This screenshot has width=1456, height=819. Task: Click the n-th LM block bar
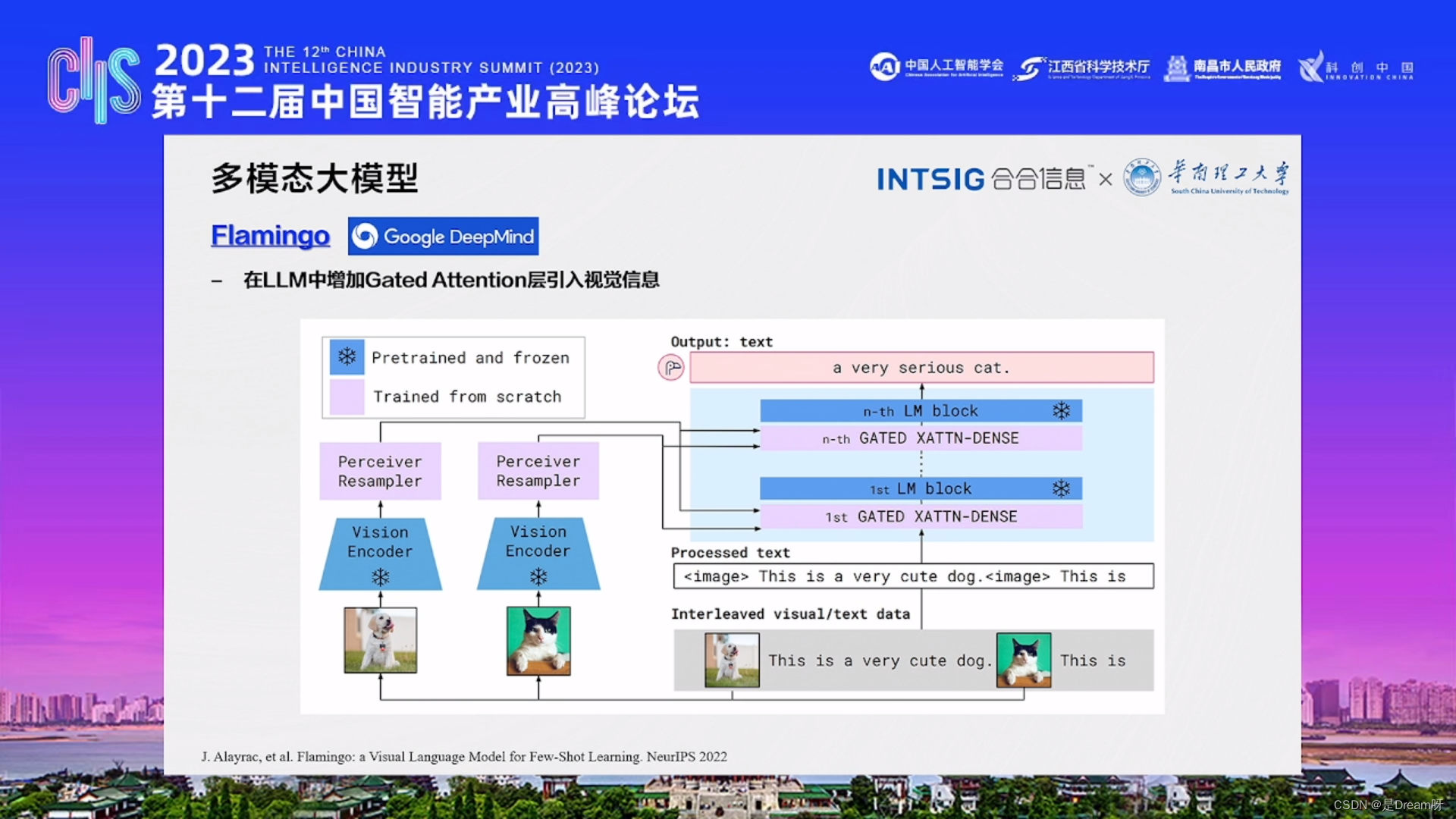tap(921, 411)
